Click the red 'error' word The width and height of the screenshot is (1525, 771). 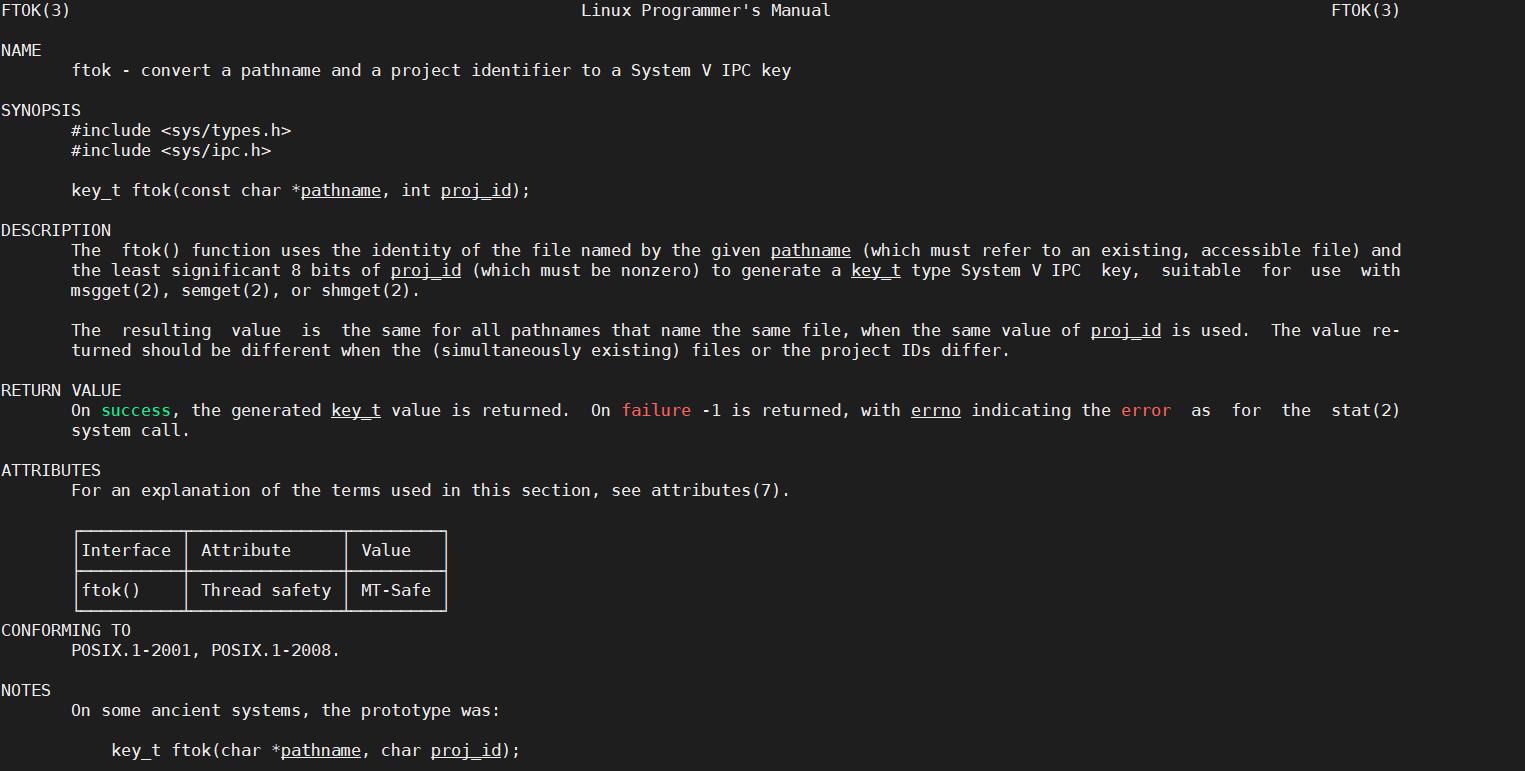(x=1146, y=410)
